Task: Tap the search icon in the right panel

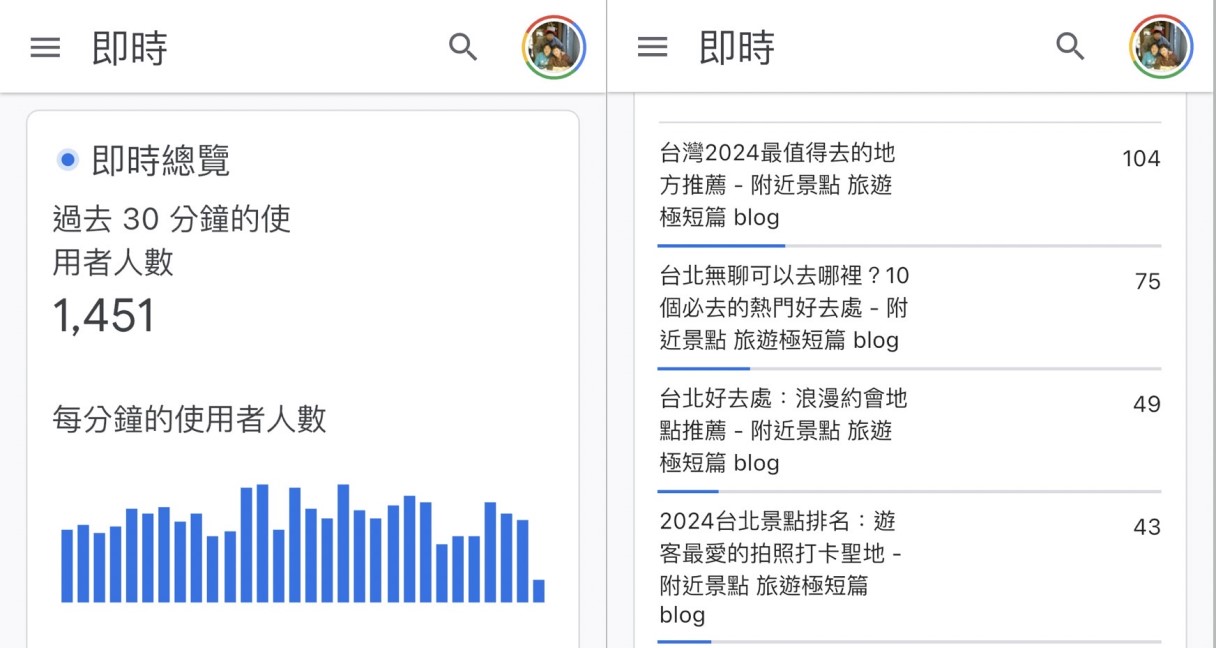Action: 1070,47
